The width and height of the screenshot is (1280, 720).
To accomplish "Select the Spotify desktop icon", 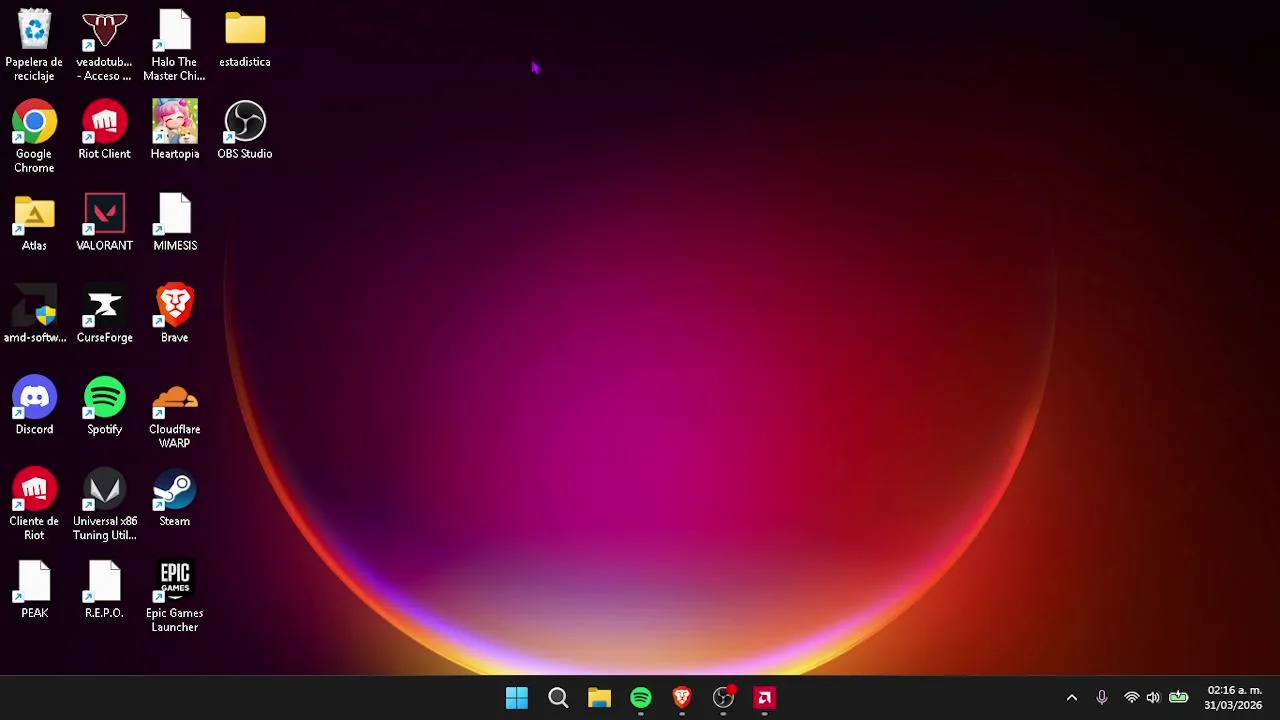I will 104,406.
